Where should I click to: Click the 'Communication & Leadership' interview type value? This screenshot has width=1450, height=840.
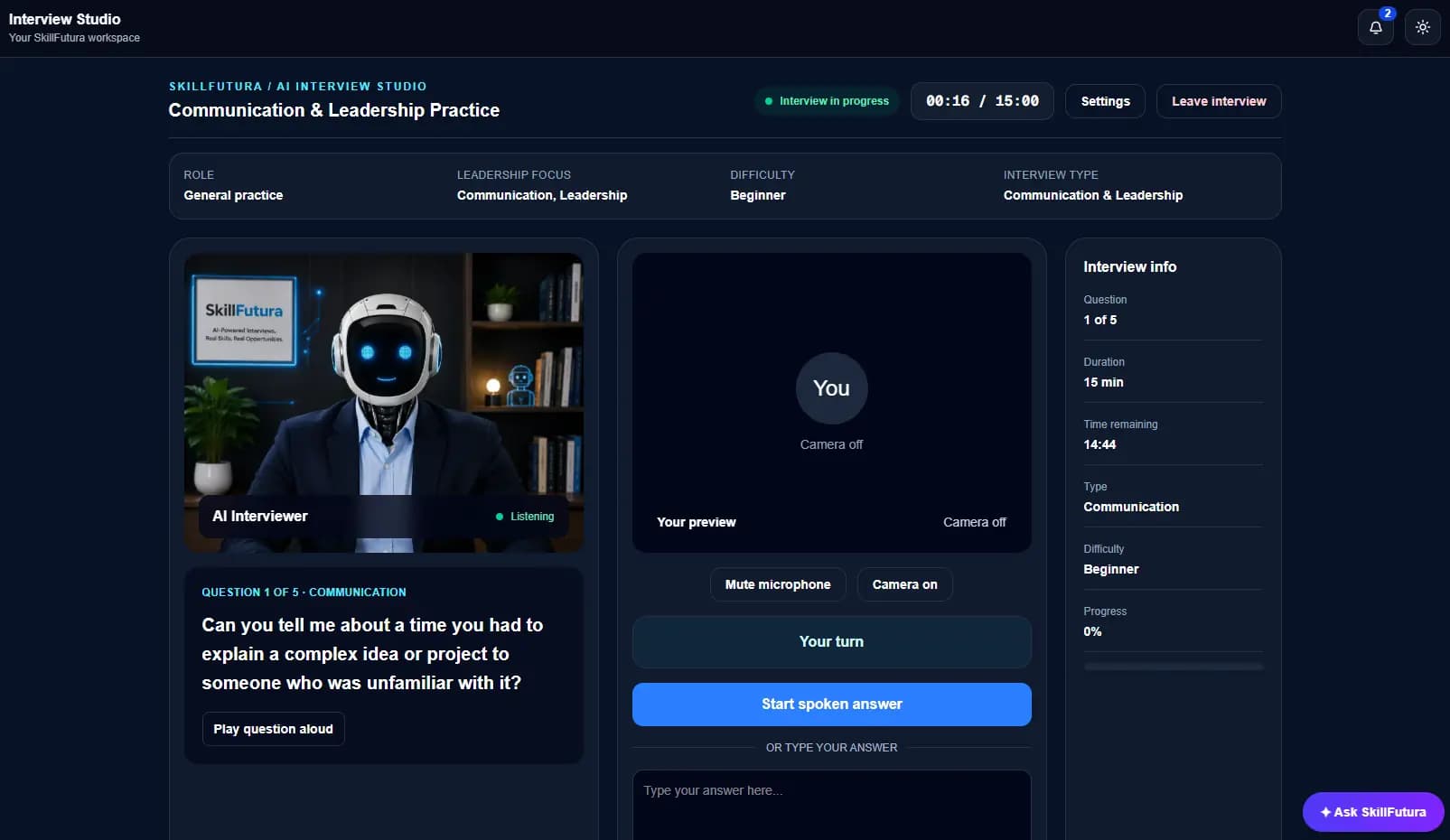tap(1093, 195)
